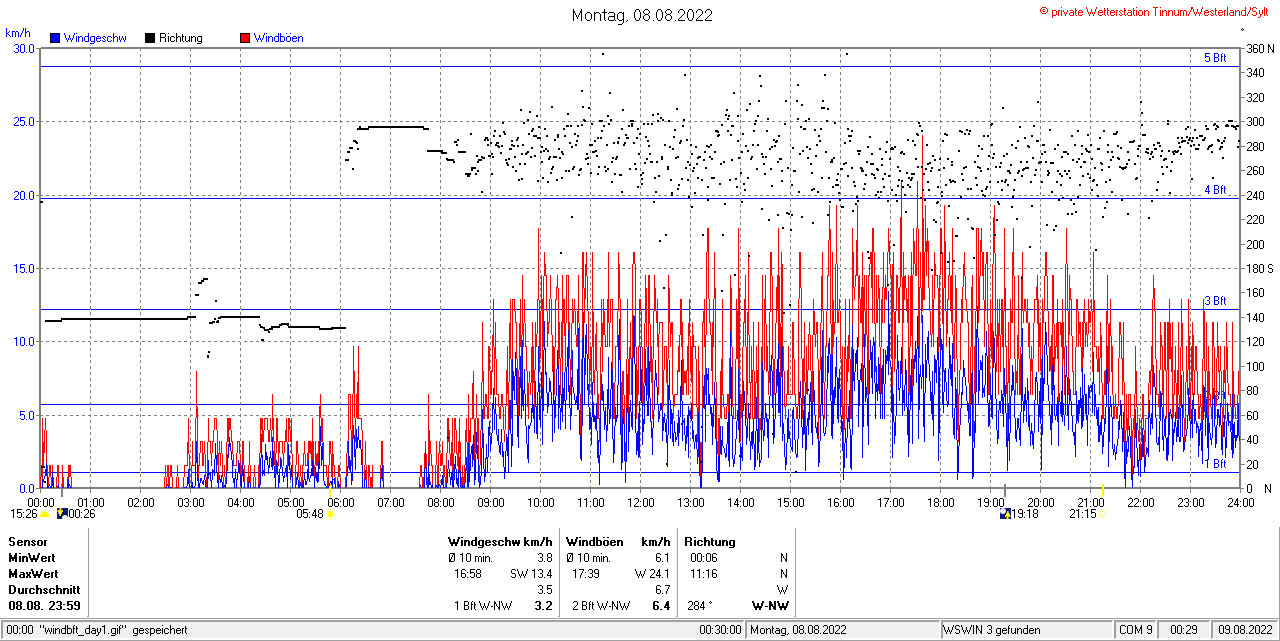Click the sunset icon beside 21:15
This screenshot has height=641, width=1280.
point(1103,514)
